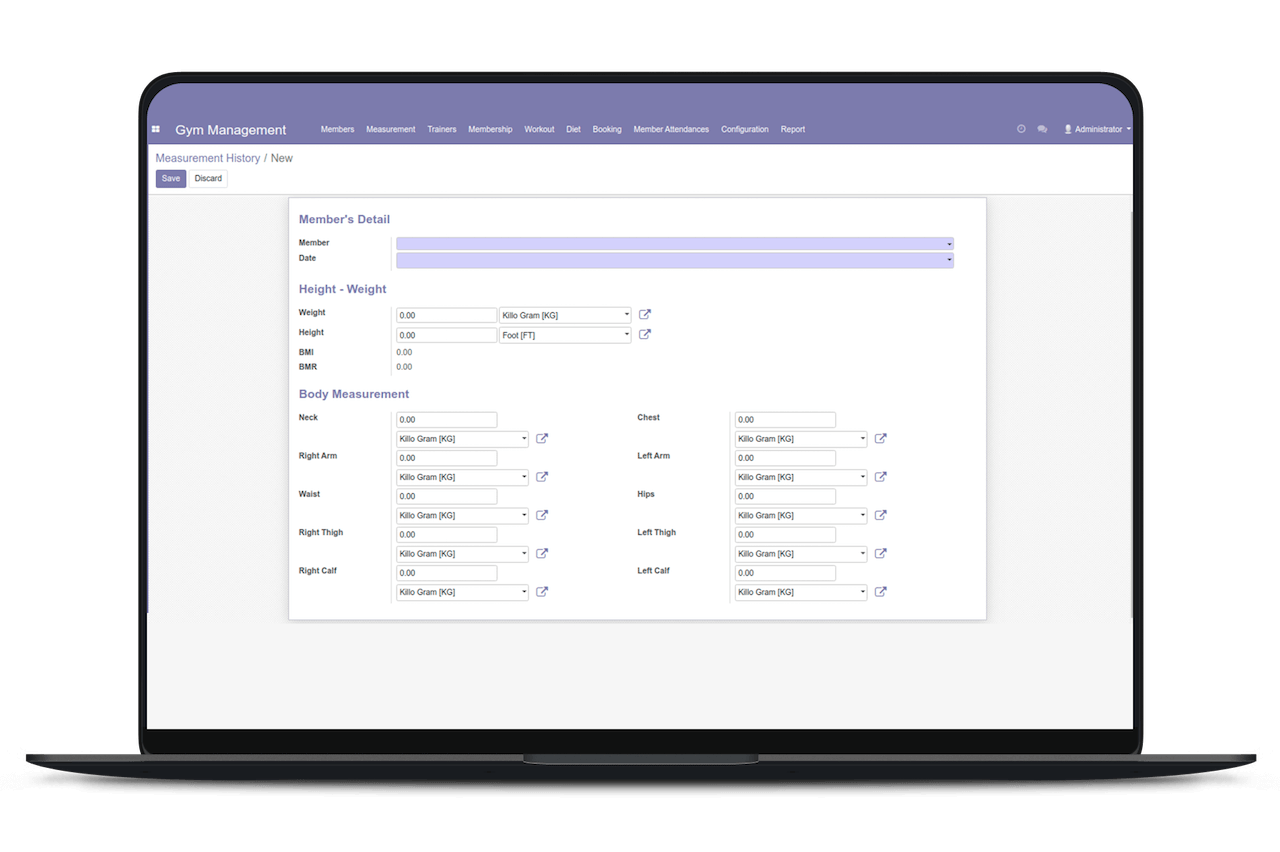Open the Right Thigh unit dropdown
This screenshot has height=852, width=1280.
(462, 554)
